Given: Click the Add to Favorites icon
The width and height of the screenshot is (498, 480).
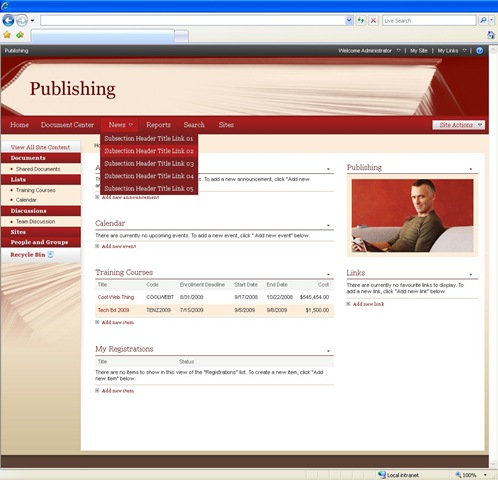Looking at the screenshot, I should [20, 35].
